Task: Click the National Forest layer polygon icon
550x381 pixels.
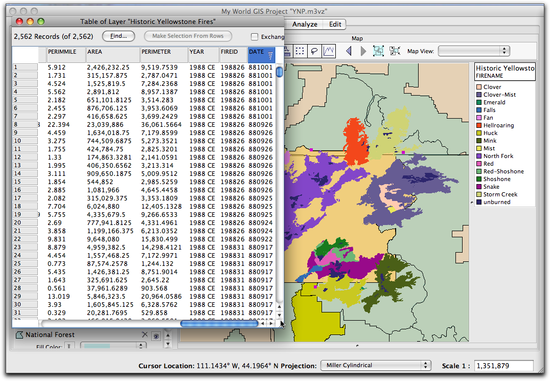Action: pyautogui.click(x=20, y=335)
